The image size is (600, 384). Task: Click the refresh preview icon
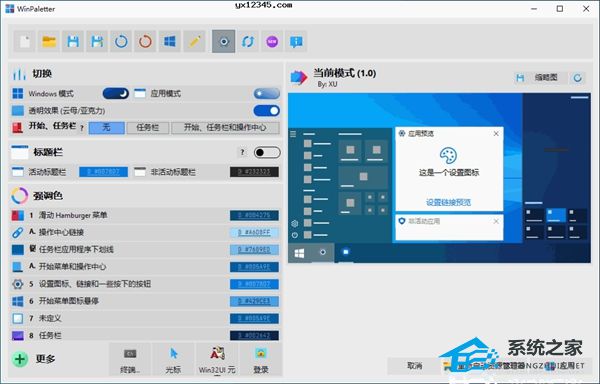(x=577, y=78)
